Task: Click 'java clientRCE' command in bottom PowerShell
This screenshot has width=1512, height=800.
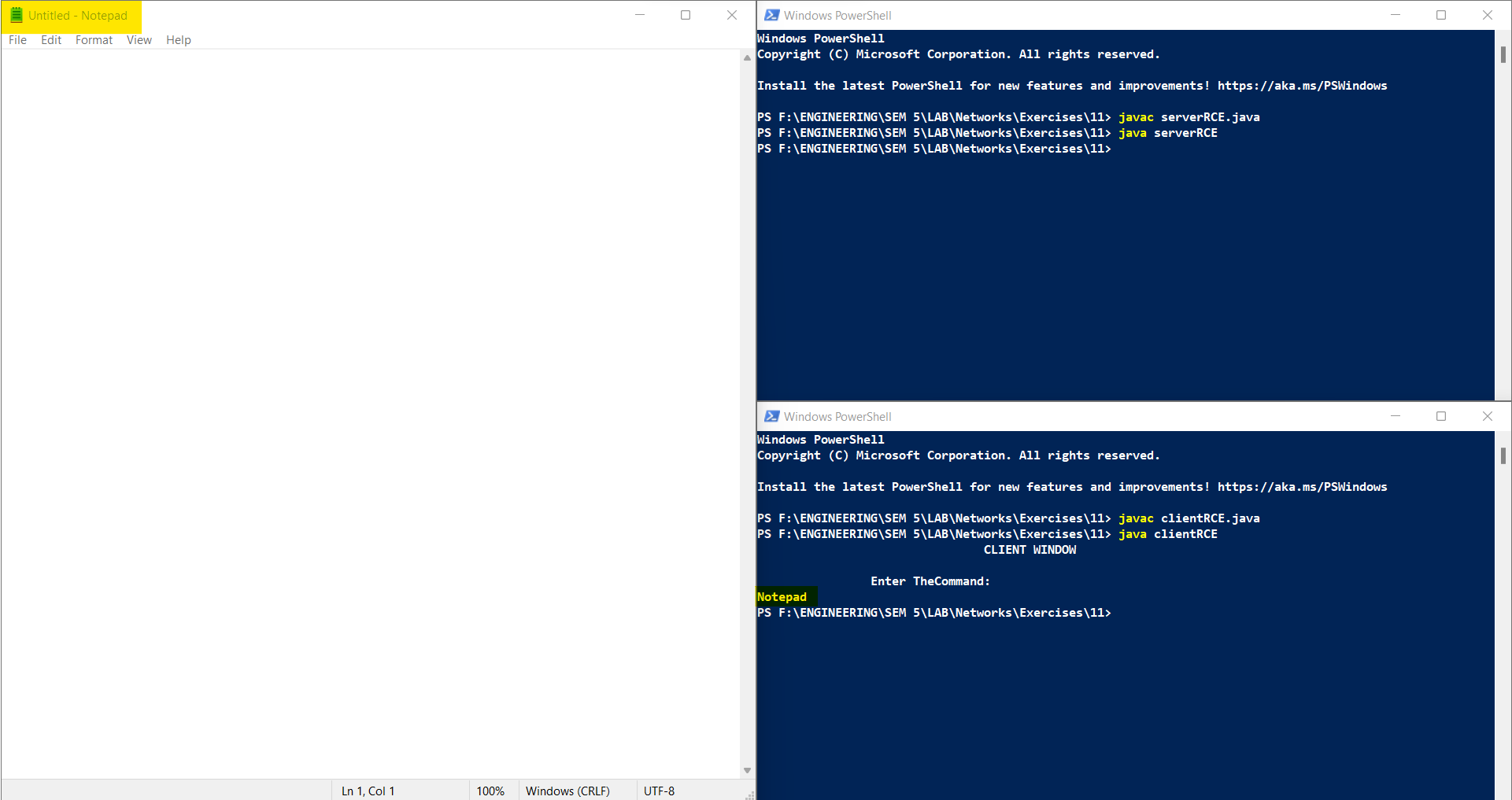Action: click(1168, 534)
